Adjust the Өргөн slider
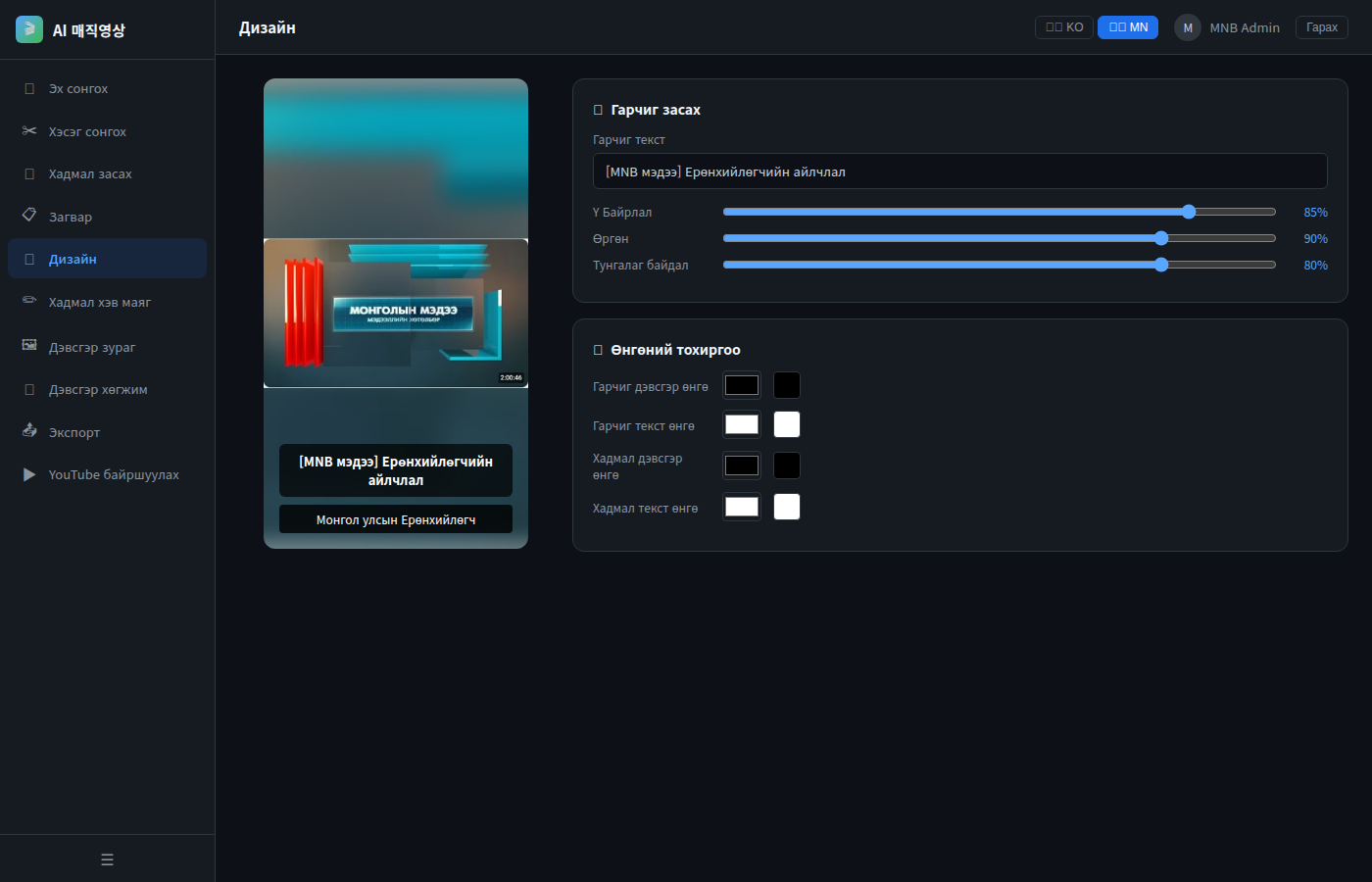Viewport: 1372px width, 882px height. pos(1000,238)
